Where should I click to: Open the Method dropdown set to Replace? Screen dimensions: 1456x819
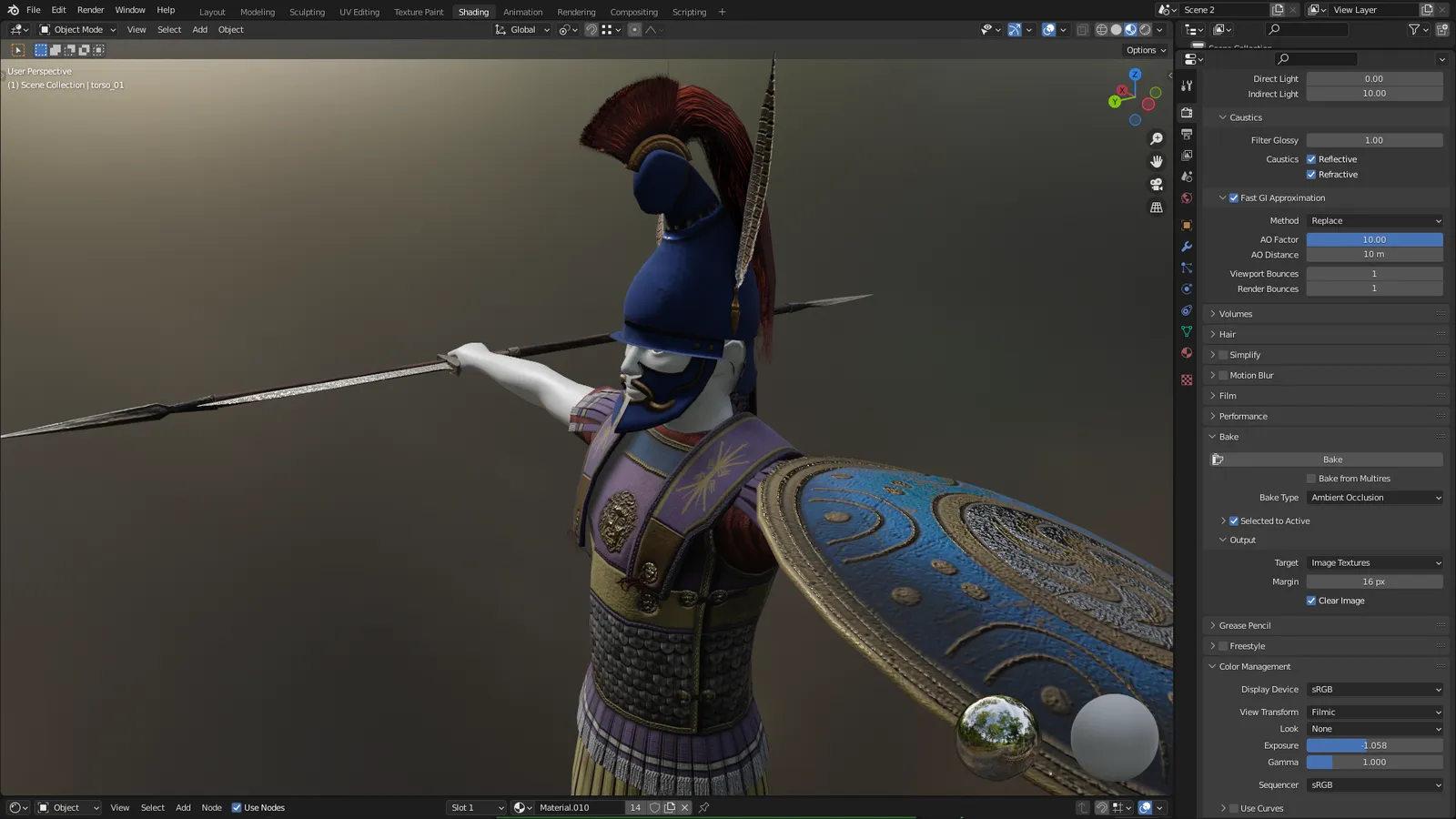pos(1375,221)
